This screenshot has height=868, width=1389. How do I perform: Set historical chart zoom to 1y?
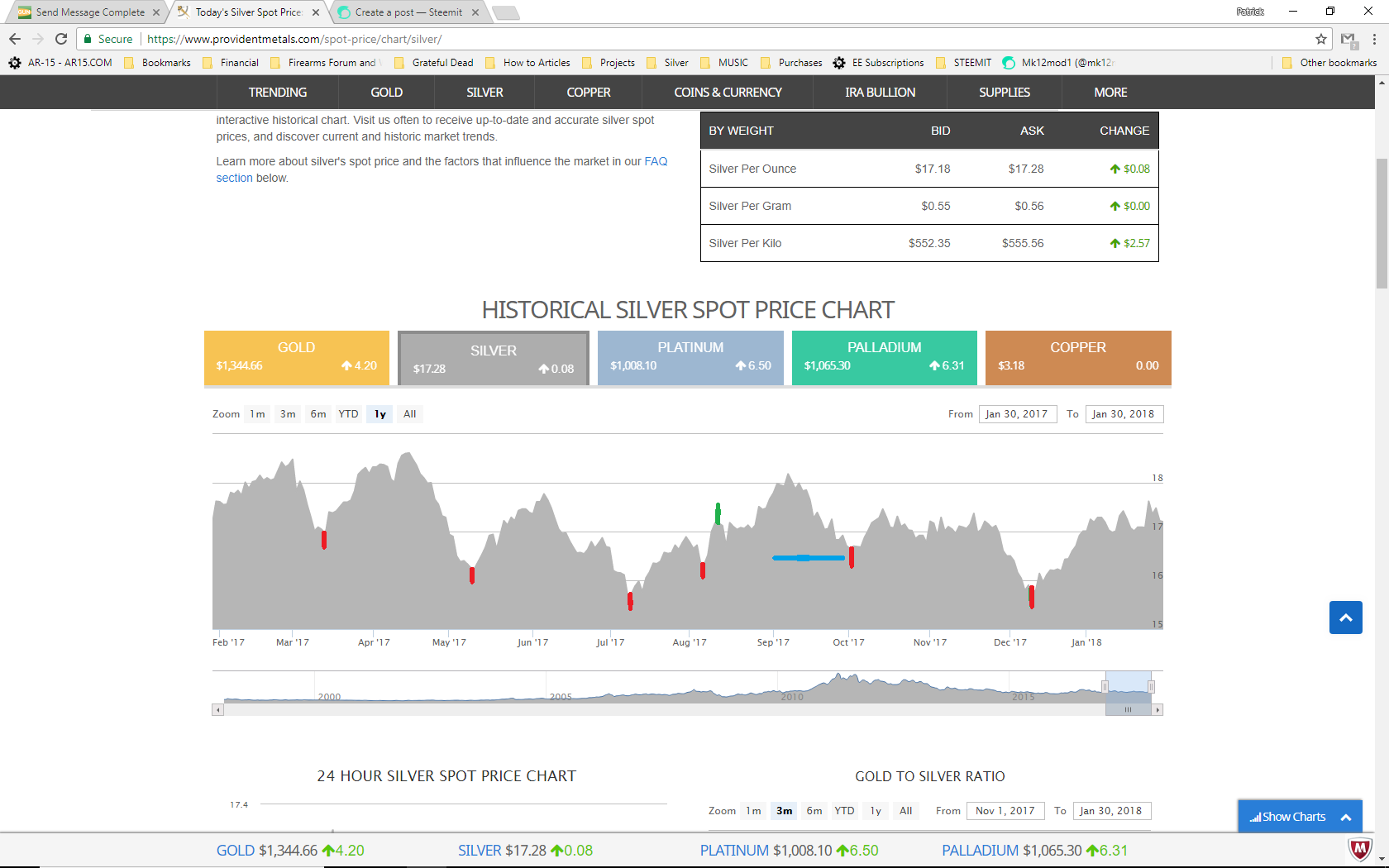380,414
